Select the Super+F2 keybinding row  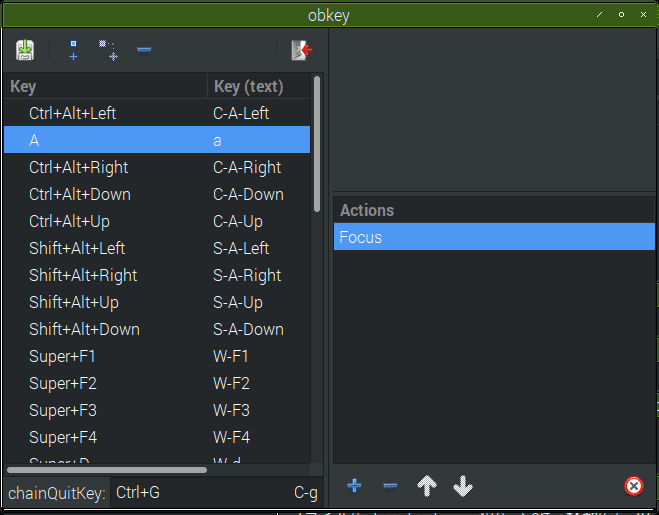tap(157, 383)
